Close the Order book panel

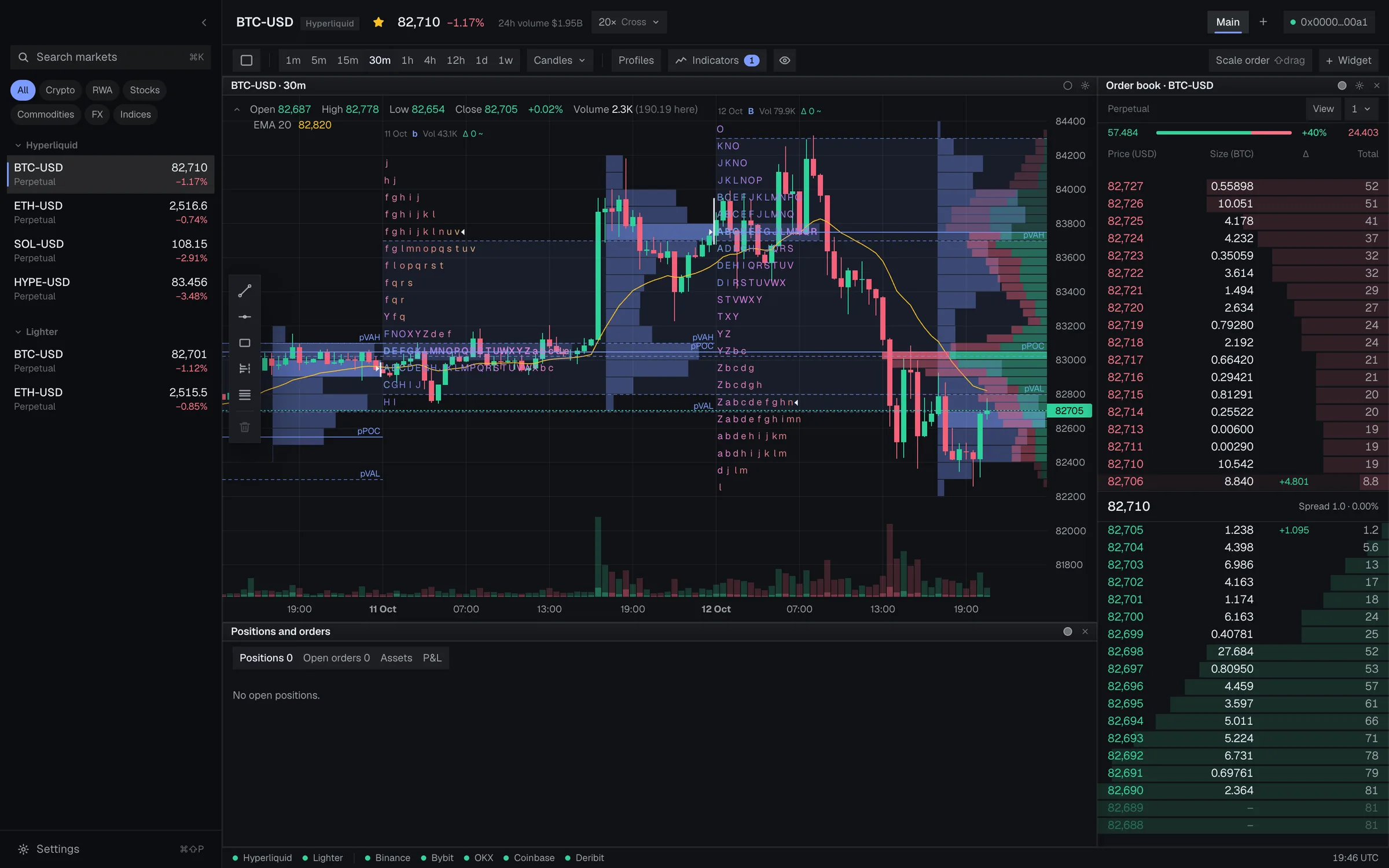(x=1377, y=86)
